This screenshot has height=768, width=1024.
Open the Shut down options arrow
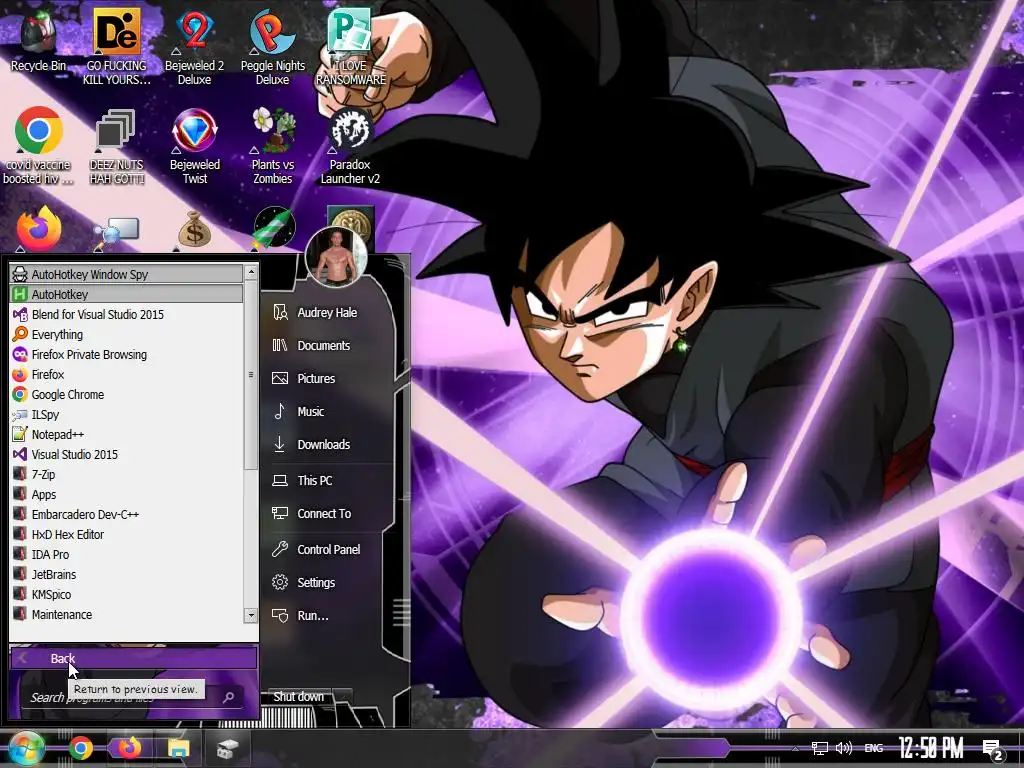(x=343, y=696)
